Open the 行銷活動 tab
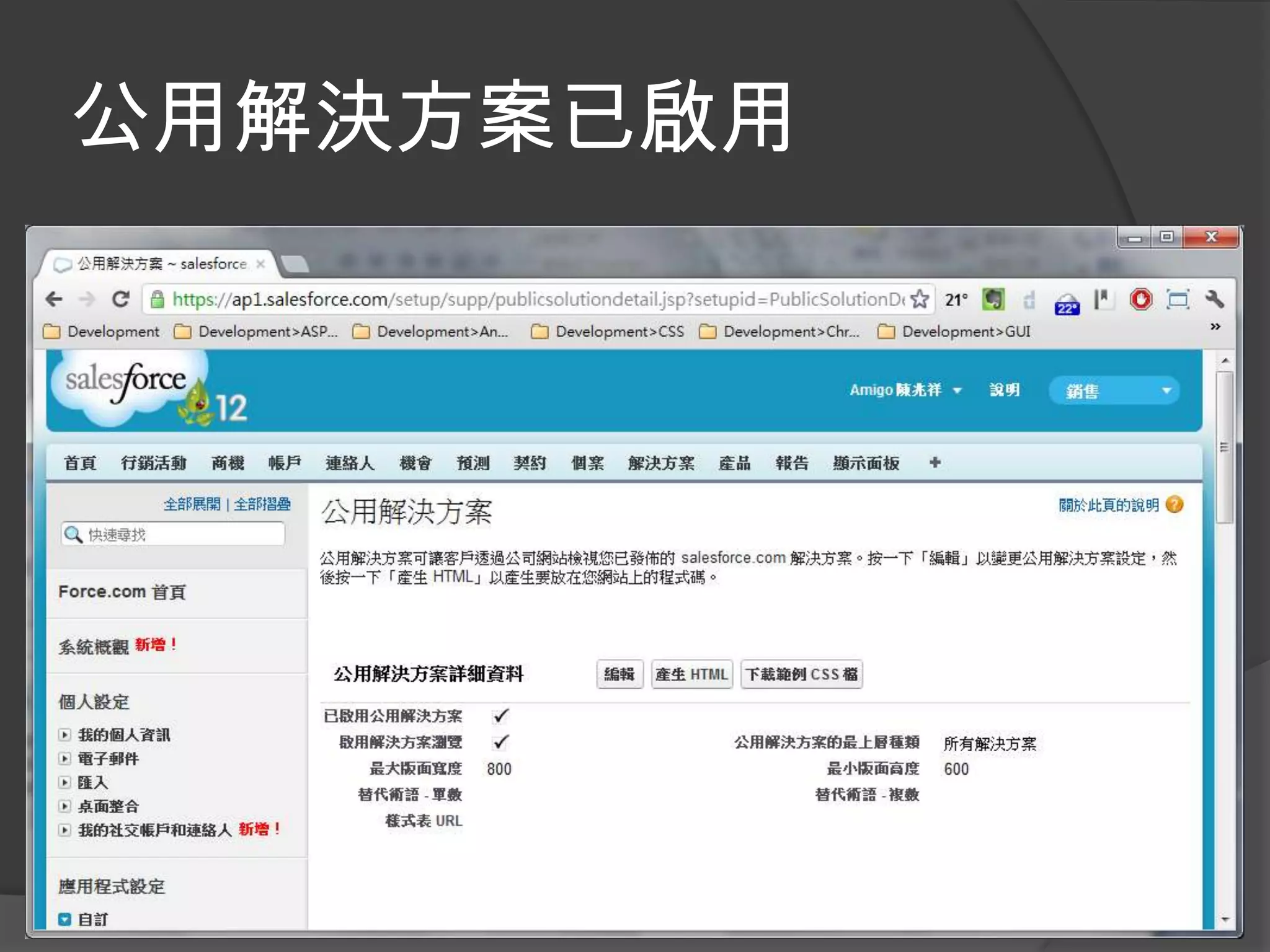Screen dimensions: 1270x952 click(153, 463)
